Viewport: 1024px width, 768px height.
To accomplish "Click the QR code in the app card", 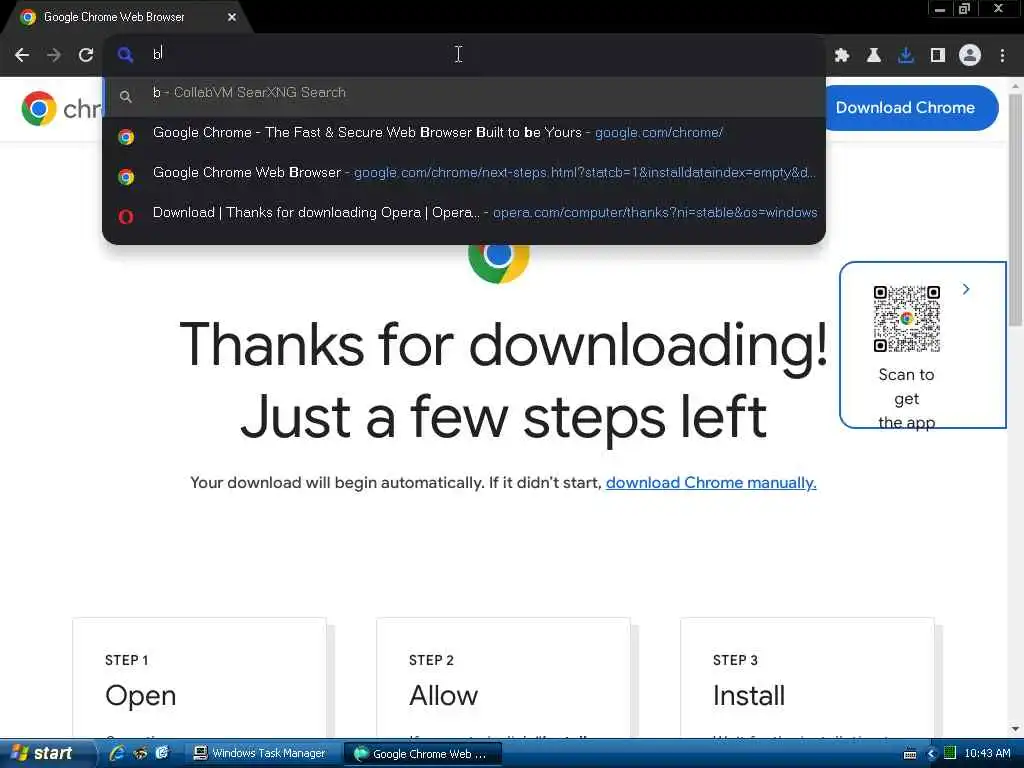I will 906,319.
